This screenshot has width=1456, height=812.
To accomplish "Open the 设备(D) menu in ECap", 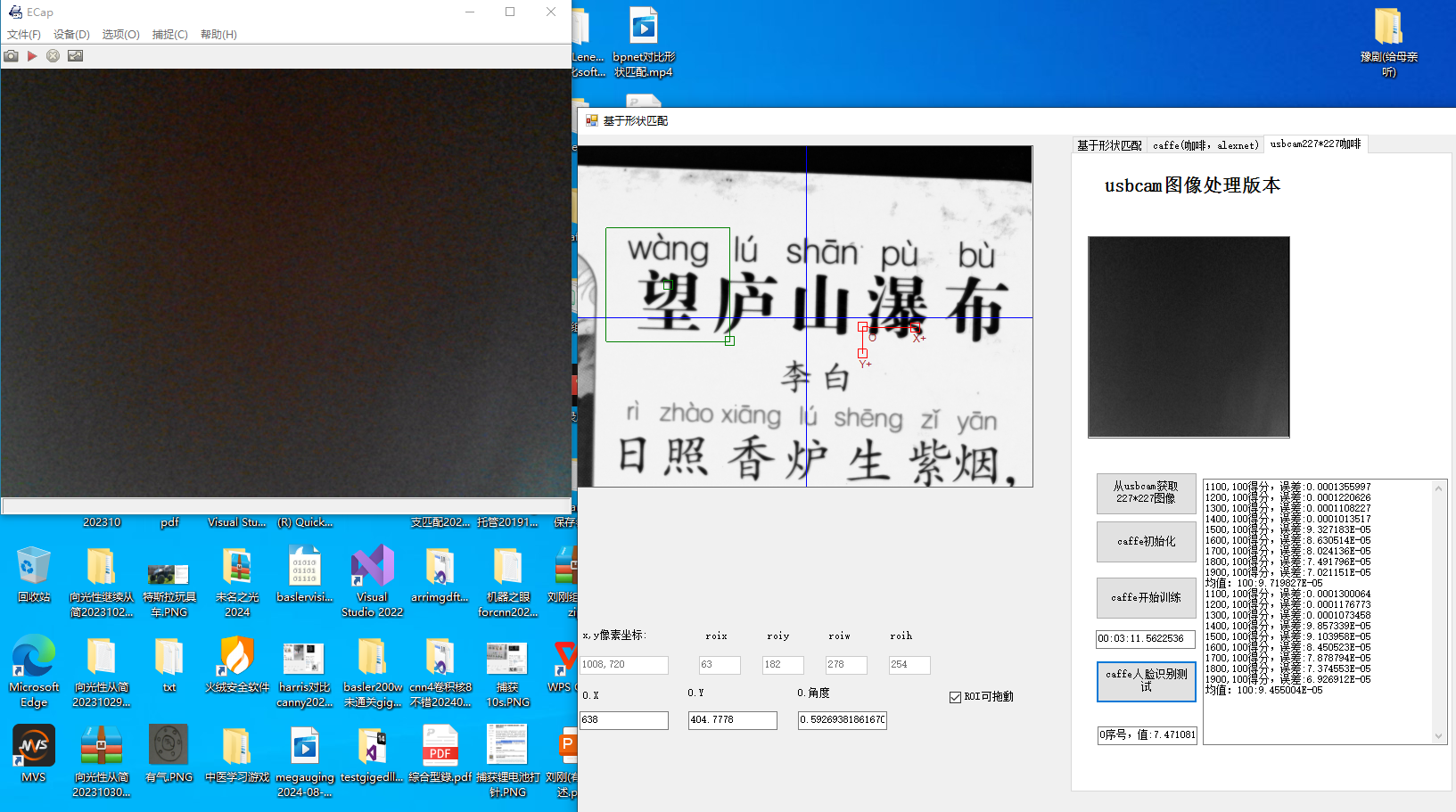I will pos(71,35).
